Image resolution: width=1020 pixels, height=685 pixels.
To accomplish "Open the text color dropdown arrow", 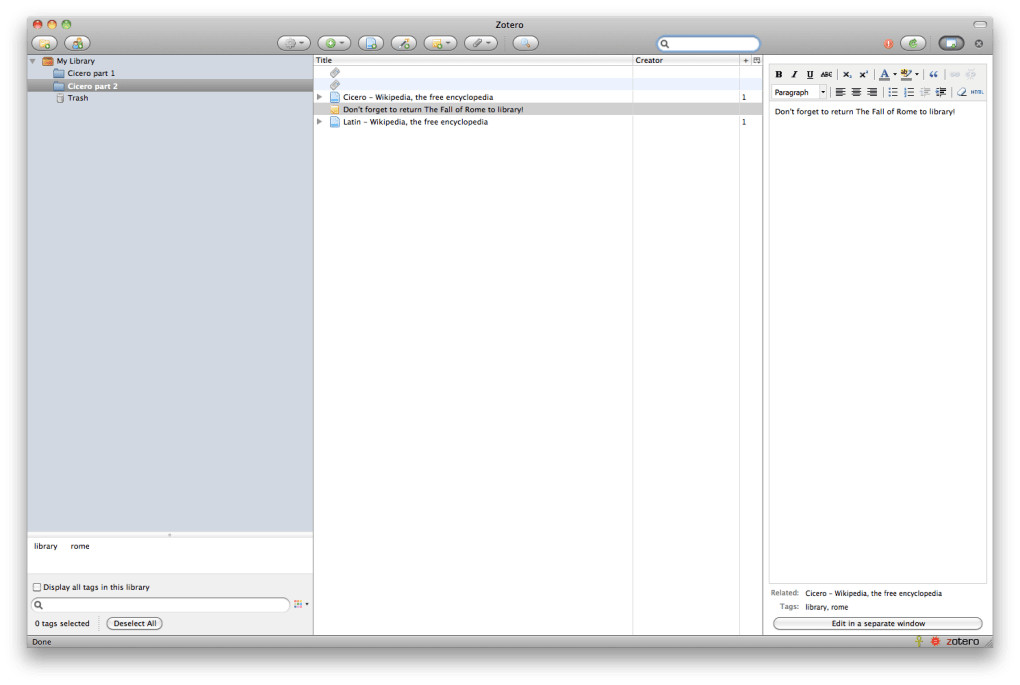I will coord(895,75).
